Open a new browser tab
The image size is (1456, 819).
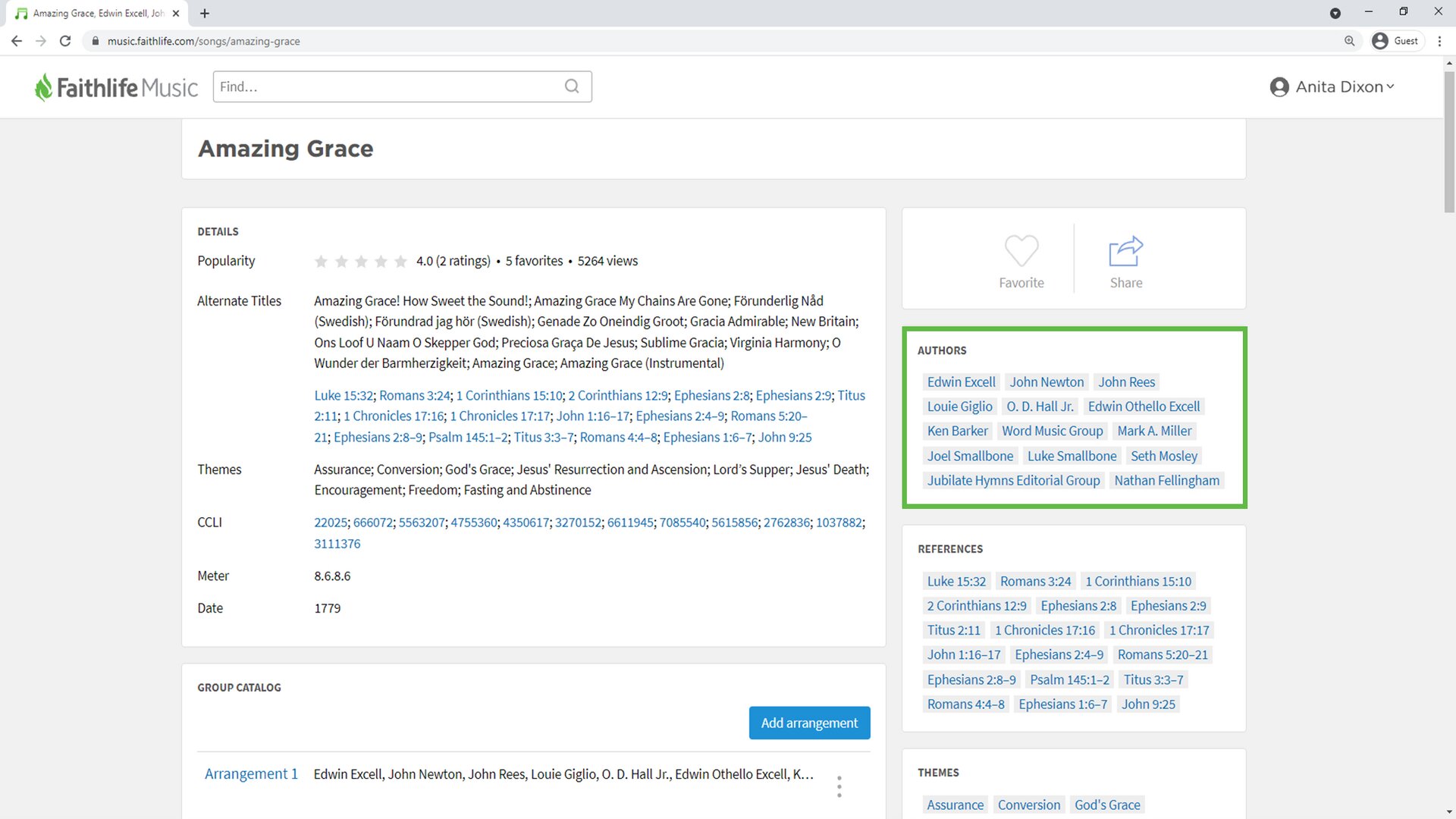click(x=205, y=13)
